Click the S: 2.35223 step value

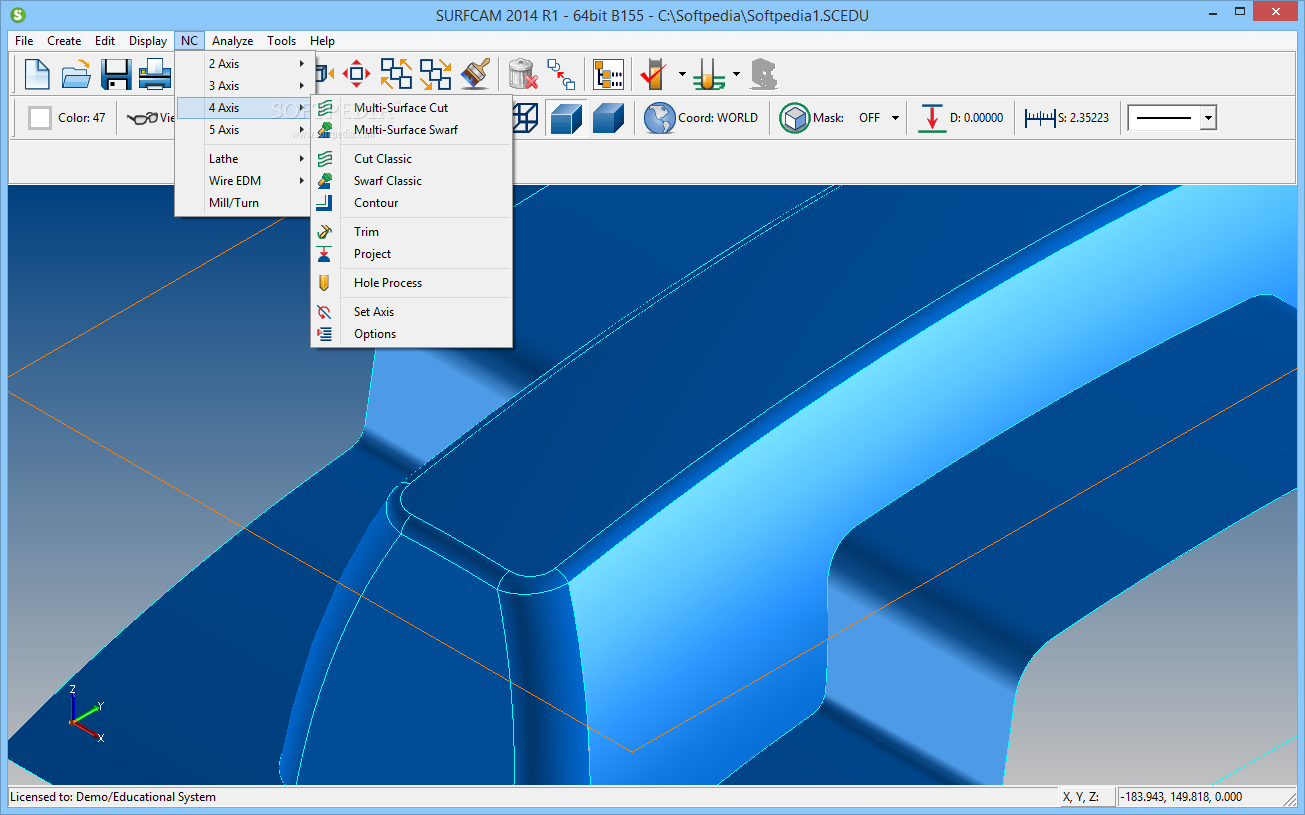point(1083,118)
